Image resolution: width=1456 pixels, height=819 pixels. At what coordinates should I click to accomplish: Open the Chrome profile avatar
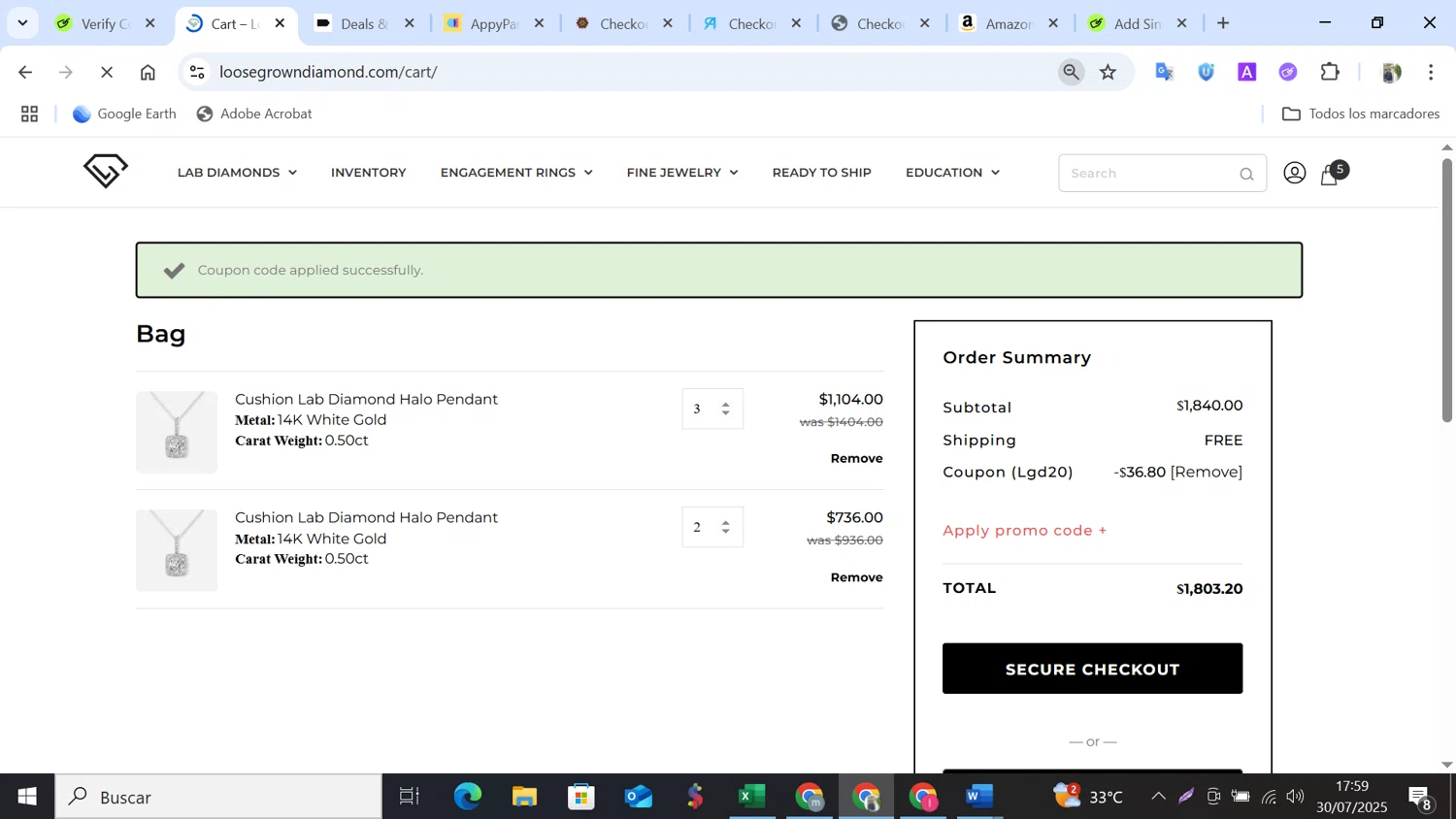[x=1390, y=72]
